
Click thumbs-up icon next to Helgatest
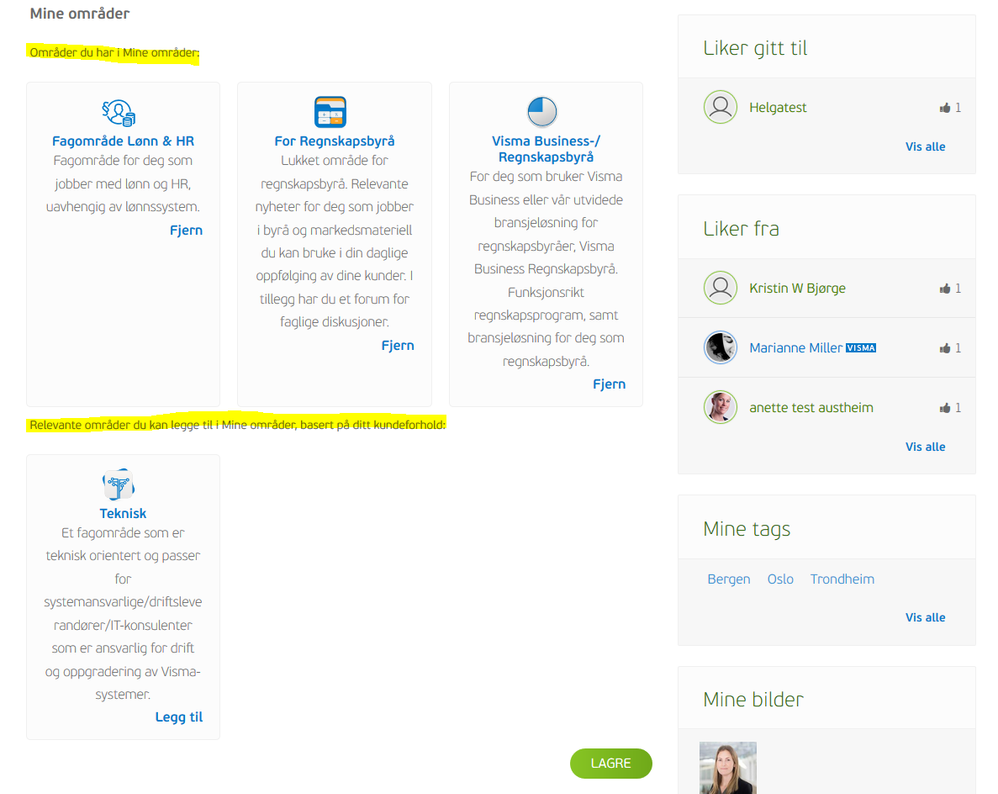(x=945, y=108)
